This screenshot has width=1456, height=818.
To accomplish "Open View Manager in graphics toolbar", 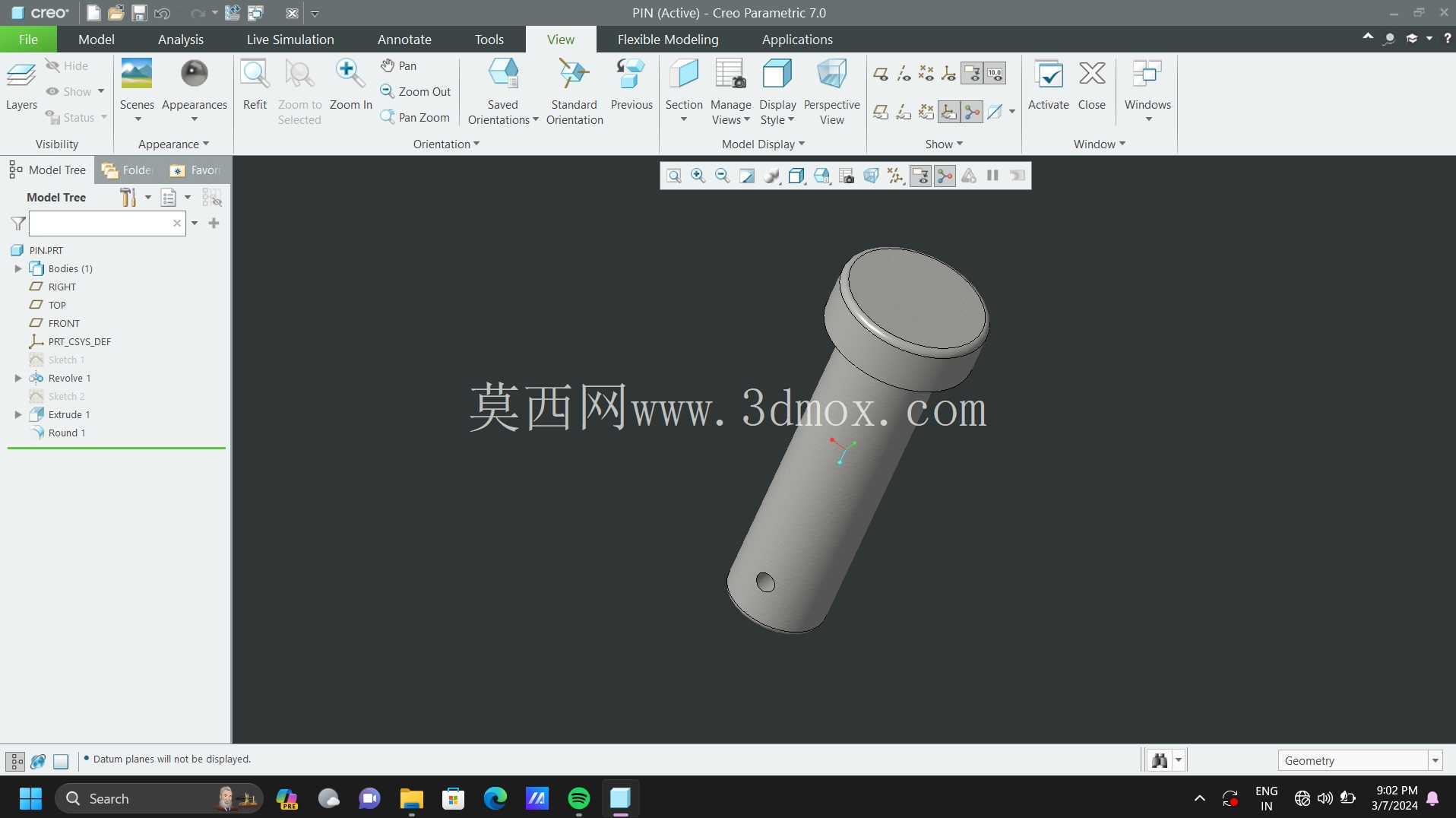I will (x=847, y=176).
